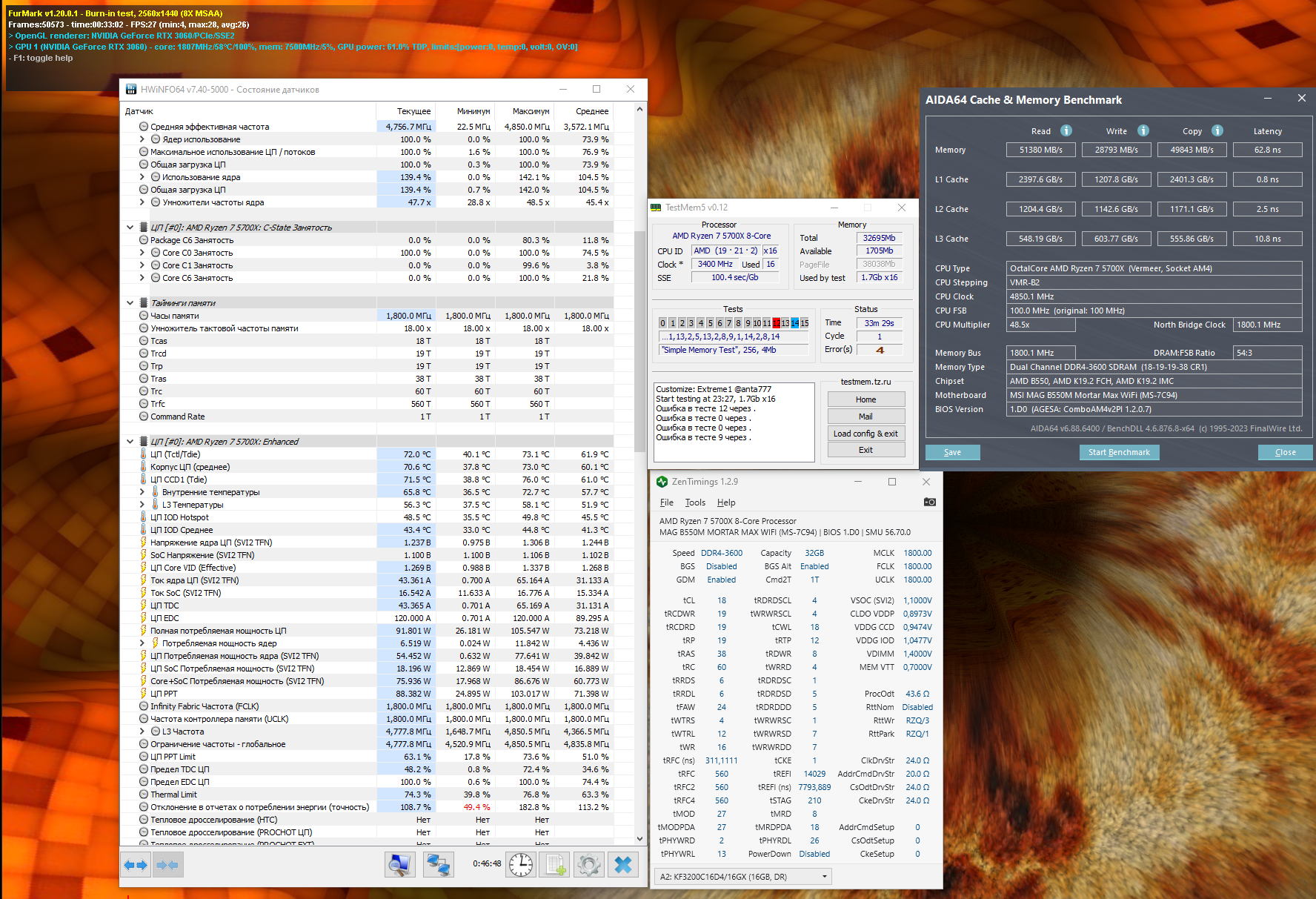Expand the Потребляемая мощность ядер row
This screenshot has height=899, width=1316.
pos(142,643)
